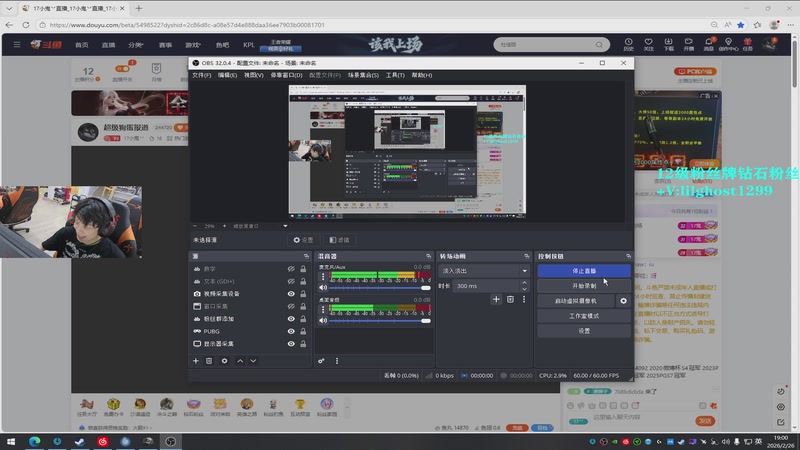800x450 pixels.
Task: Mute the 麦克风/Aux speaker icon
Action: click(x=323, y=288)
